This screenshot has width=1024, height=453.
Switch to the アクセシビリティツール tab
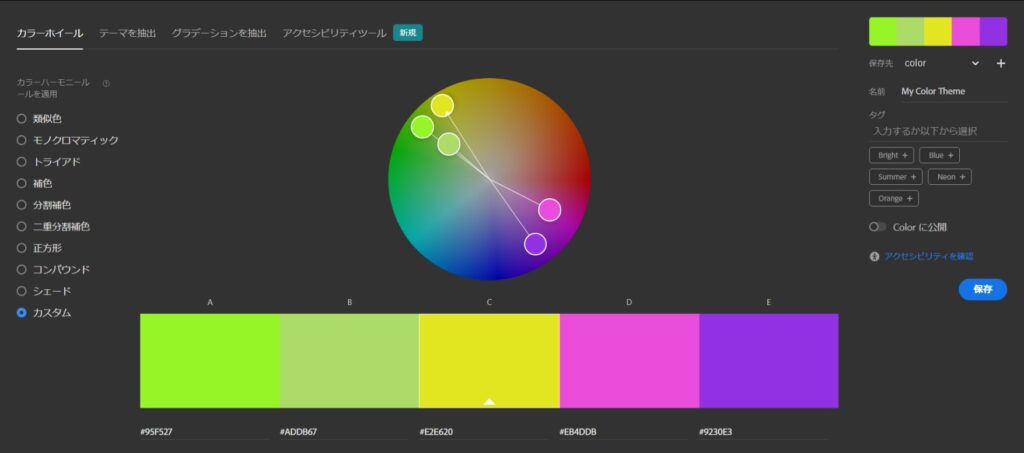click(x=334, y=33)
